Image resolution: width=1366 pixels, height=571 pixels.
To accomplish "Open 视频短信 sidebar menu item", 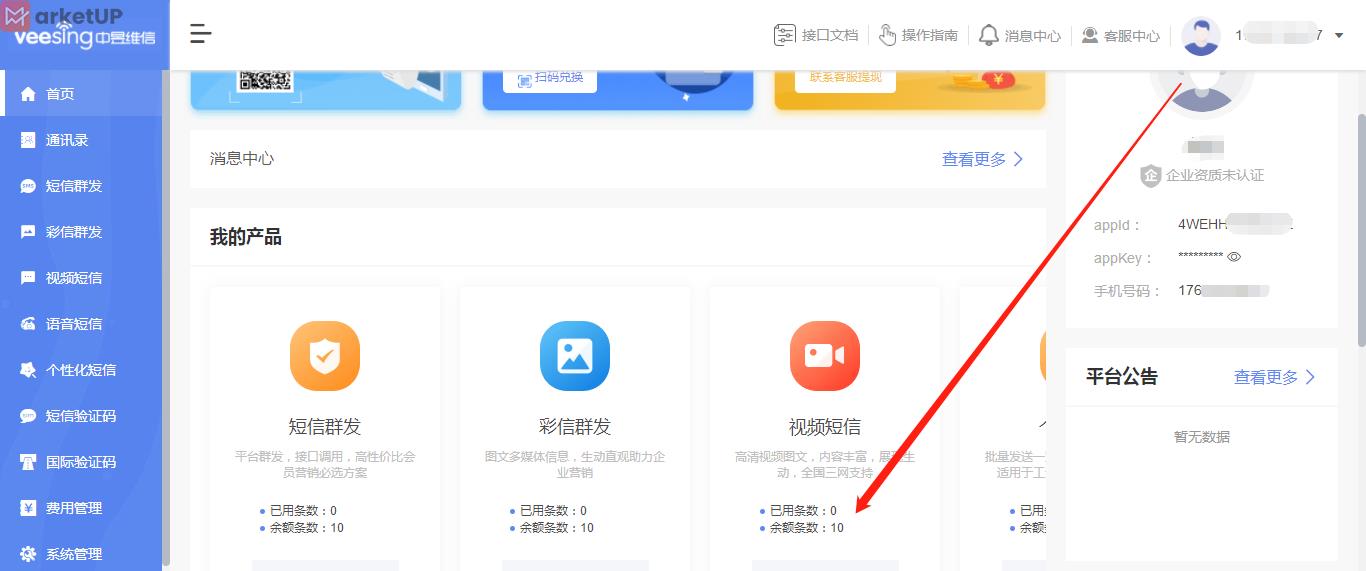I will 81,278.
